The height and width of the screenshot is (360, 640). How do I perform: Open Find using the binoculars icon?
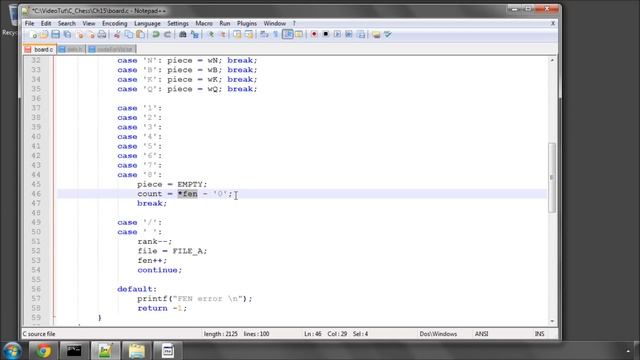183,35
